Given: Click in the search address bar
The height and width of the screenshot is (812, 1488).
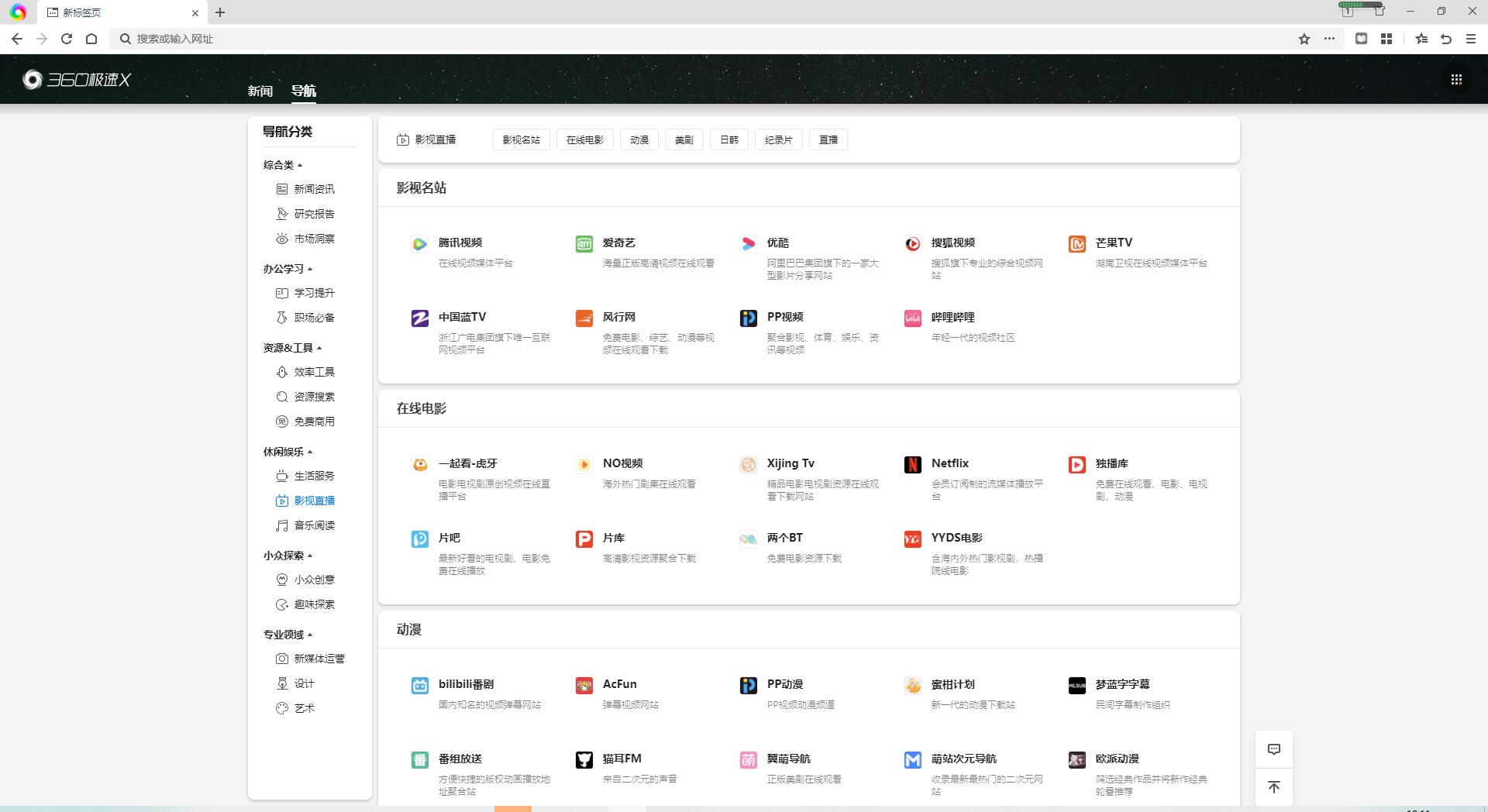Looking at the screenshot, I should 310,38.
